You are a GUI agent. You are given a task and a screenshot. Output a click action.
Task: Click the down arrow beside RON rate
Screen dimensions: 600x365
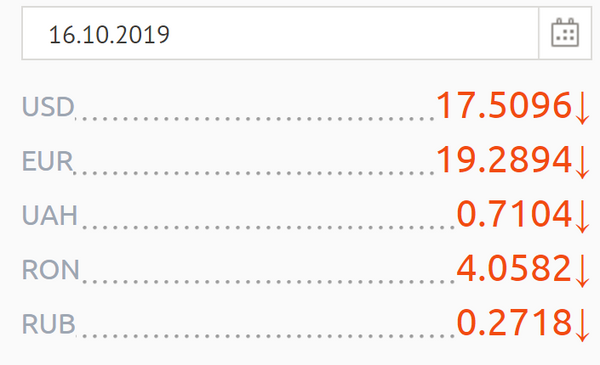coord(582,271)
